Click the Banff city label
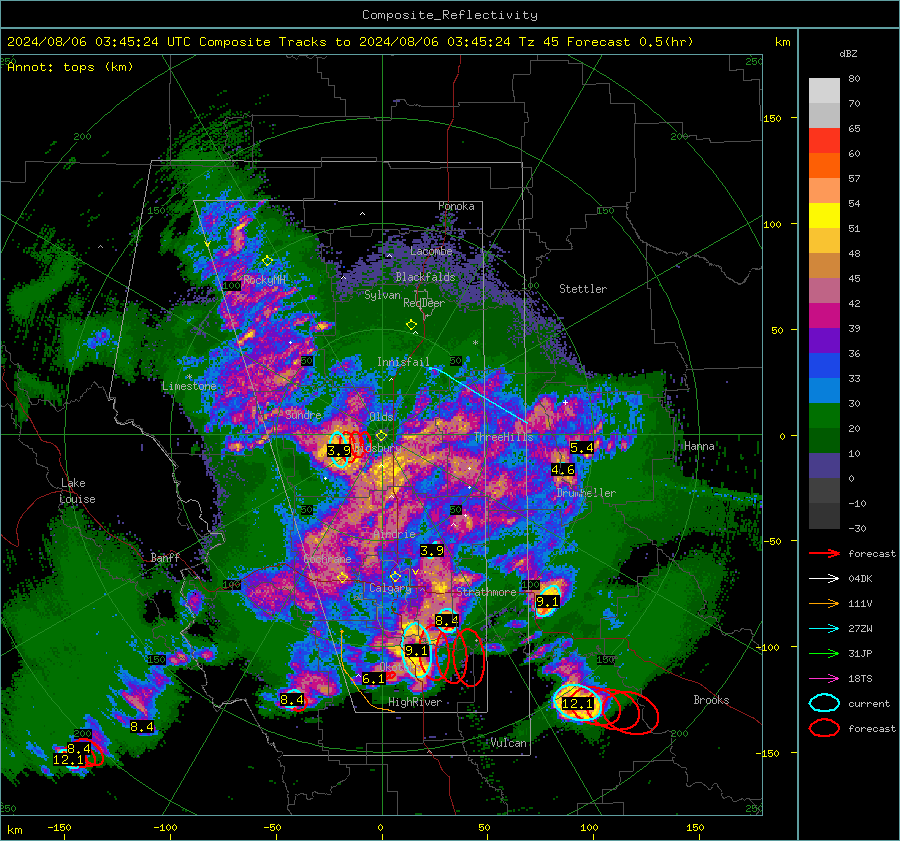 (x=165, y=557)
